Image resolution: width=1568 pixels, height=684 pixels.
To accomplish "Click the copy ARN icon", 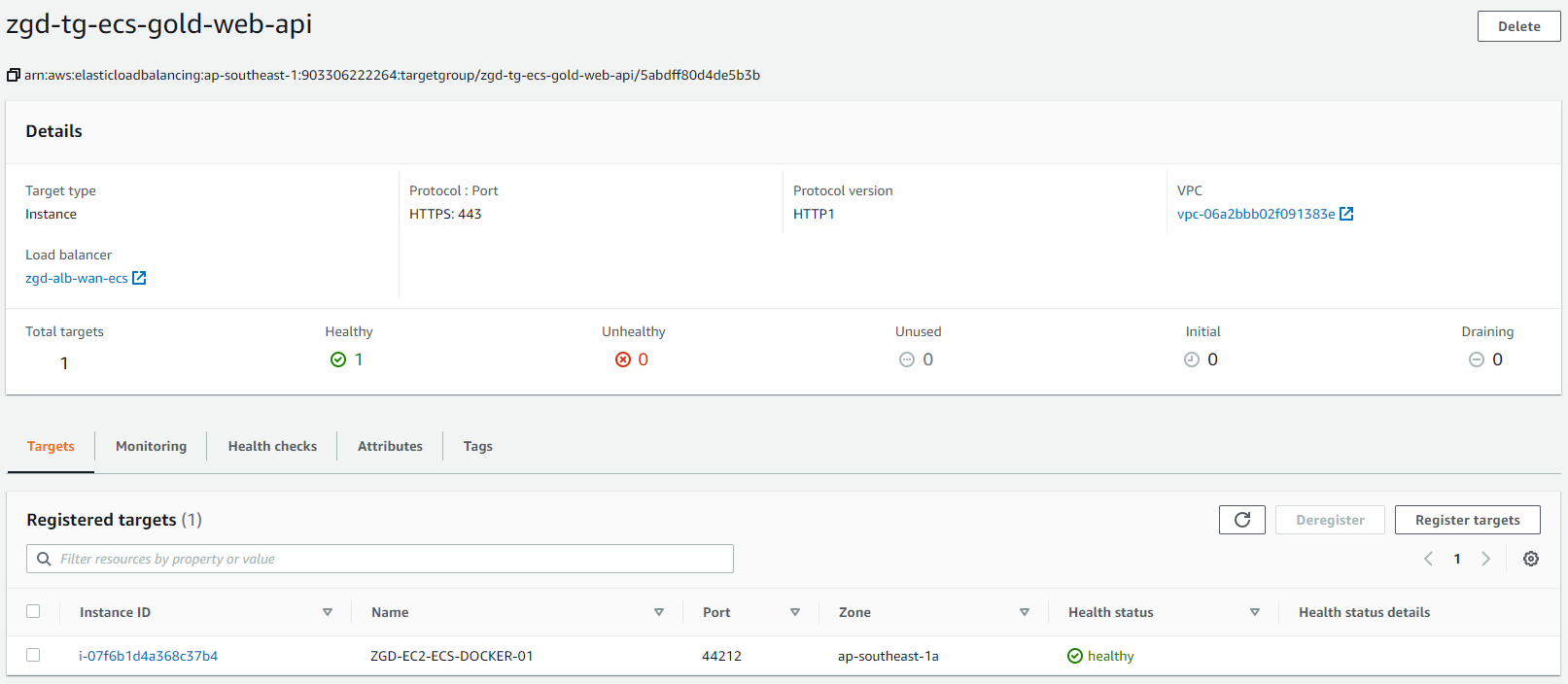I will point(14,75).
